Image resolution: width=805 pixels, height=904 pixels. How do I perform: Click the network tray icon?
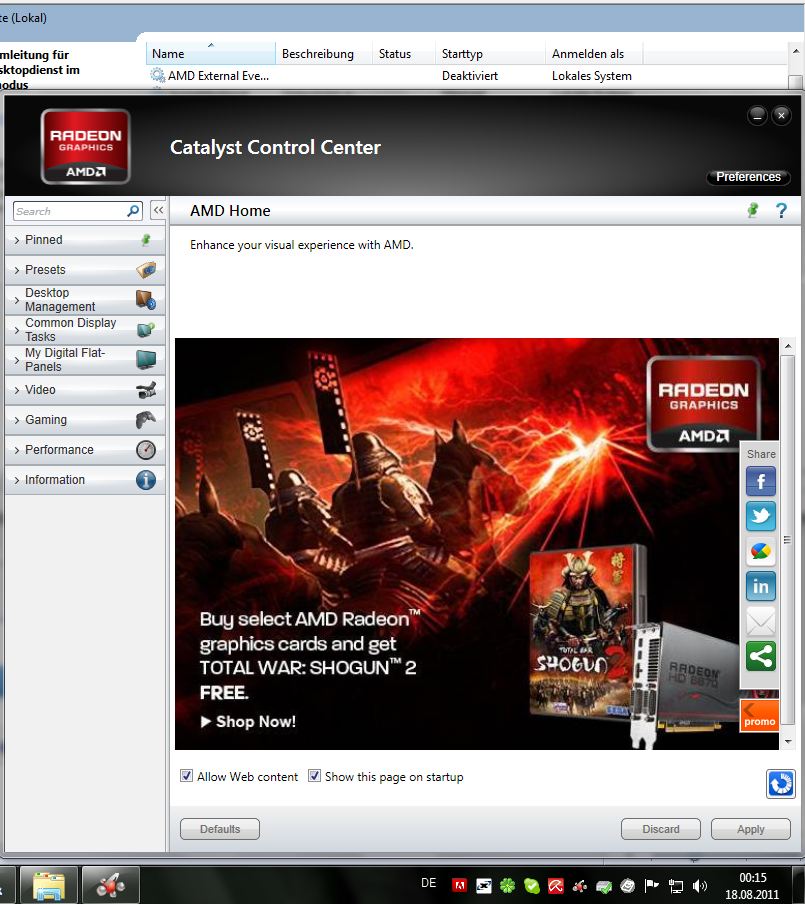(x=675, y=886)
